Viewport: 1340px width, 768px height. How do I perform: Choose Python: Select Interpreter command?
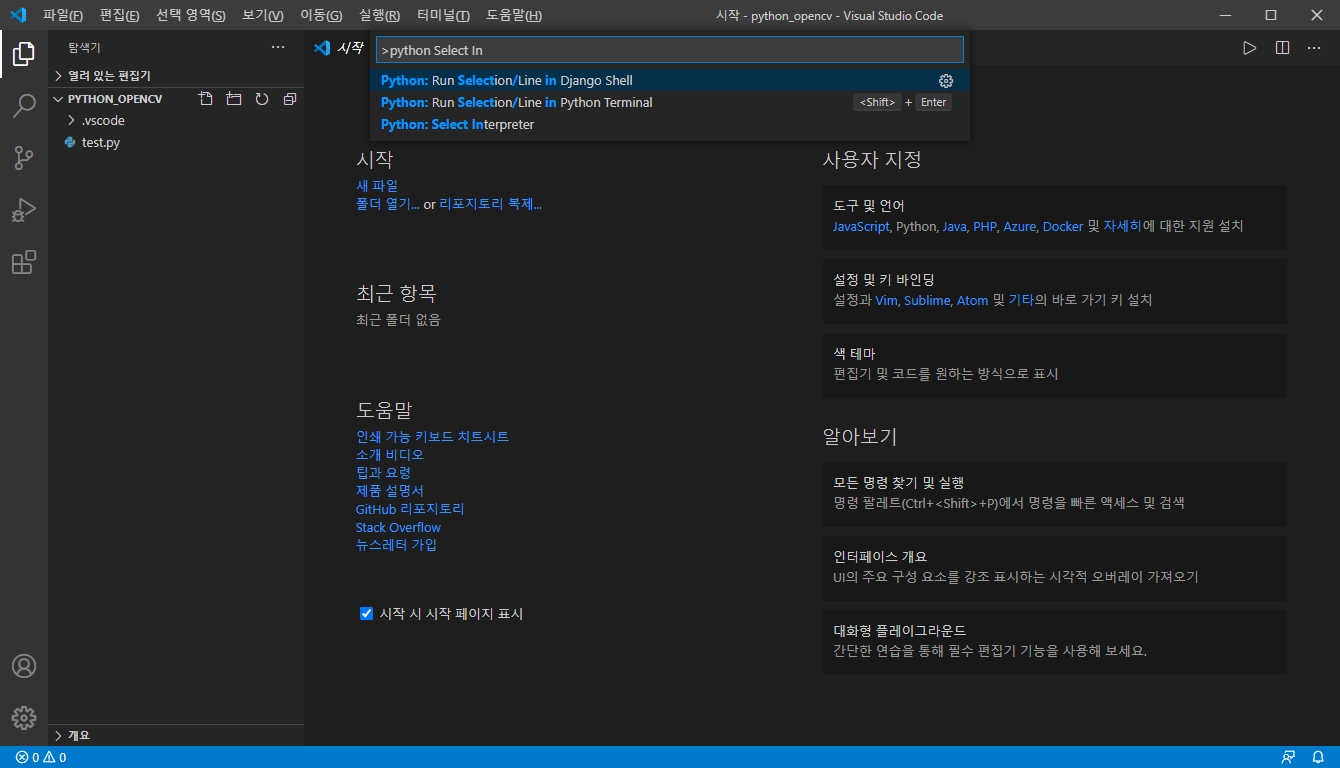point(670,125)
